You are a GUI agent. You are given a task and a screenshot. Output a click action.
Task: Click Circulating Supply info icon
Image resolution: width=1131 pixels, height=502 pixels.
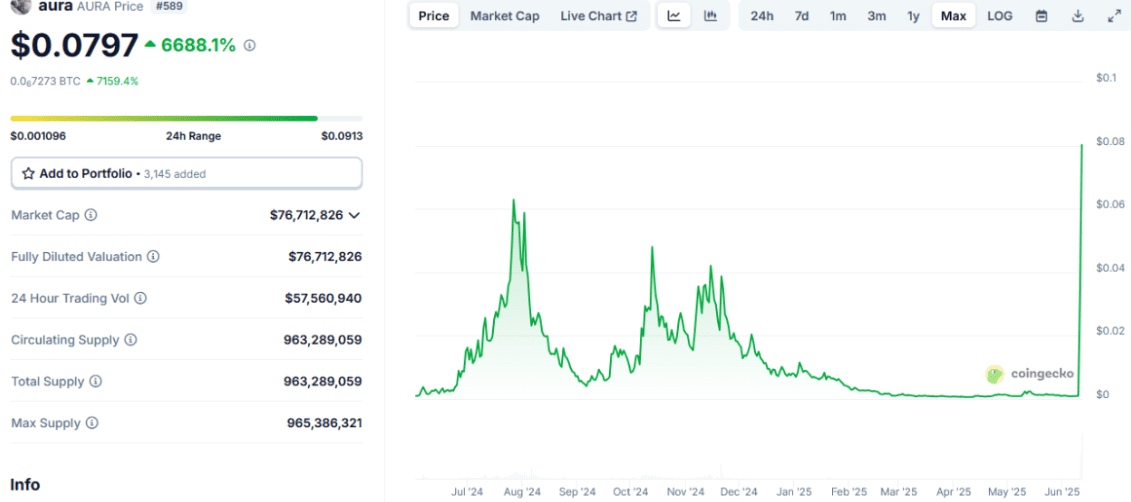[131, 340]
